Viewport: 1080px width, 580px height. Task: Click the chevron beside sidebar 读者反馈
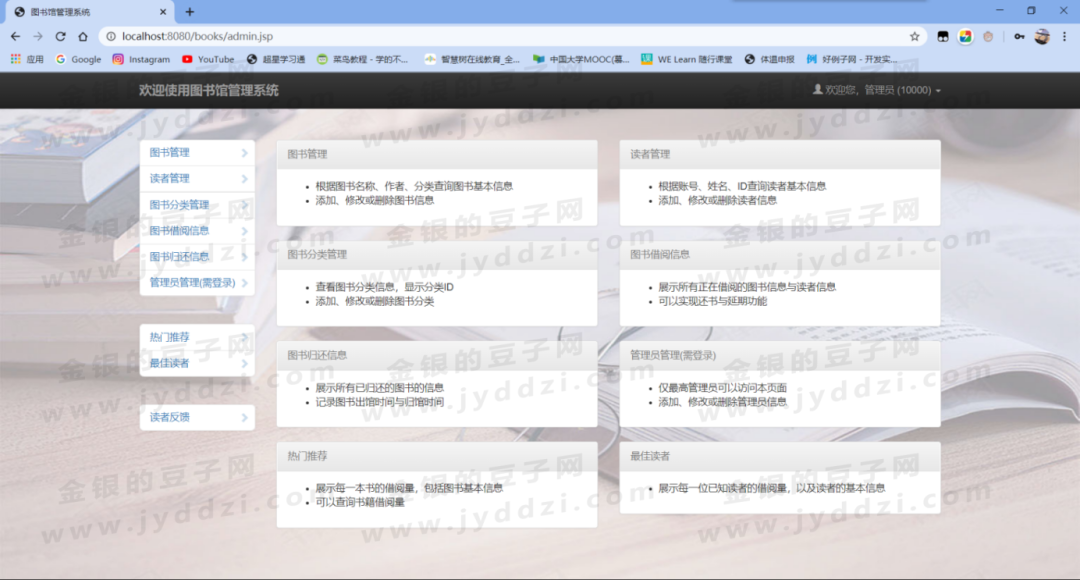245,417
